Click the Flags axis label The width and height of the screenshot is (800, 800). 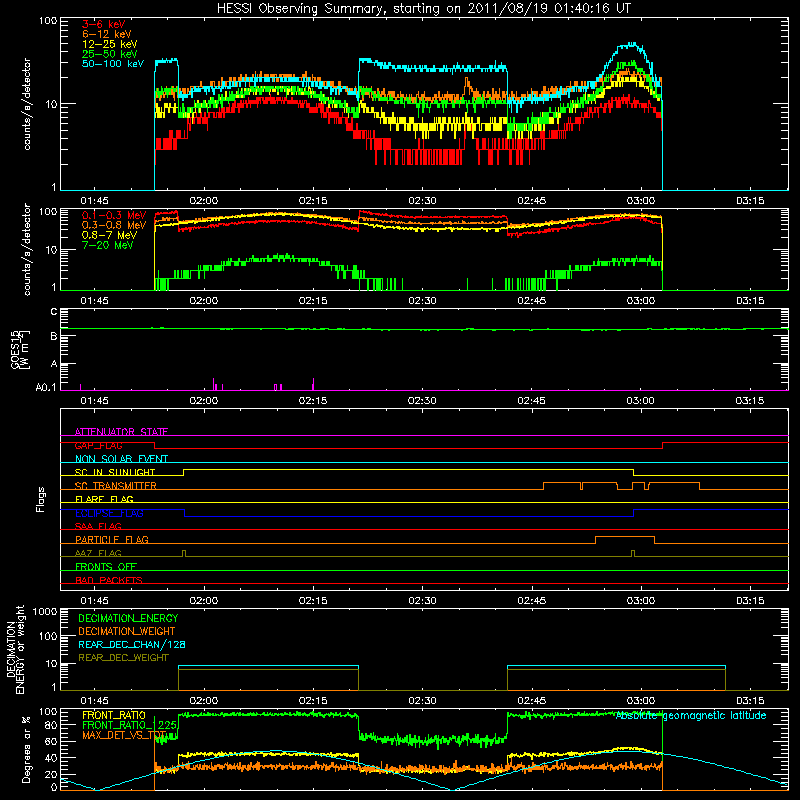41,499
